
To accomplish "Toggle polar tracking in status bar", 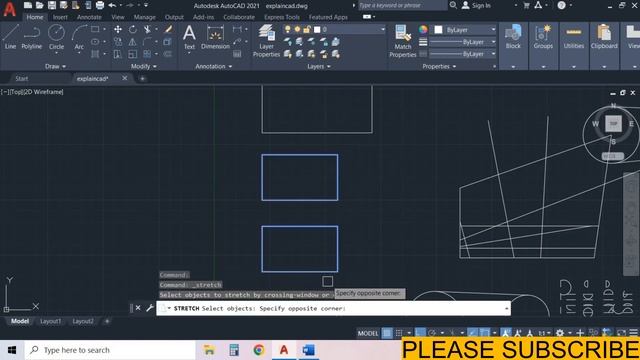I will coord(432,333).
